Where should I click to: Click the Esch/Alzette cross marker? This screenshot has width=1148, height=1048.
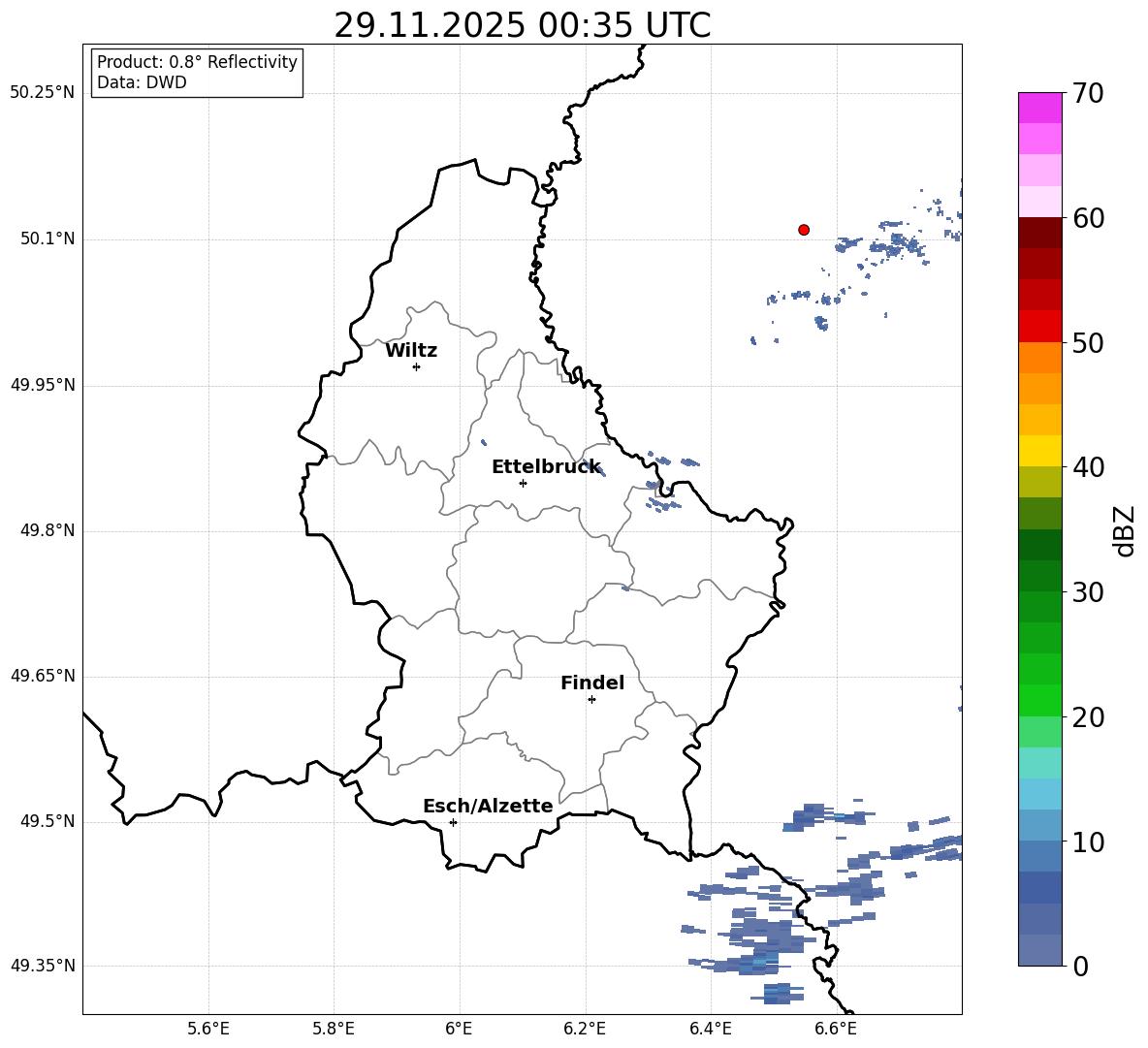point(453,822)
